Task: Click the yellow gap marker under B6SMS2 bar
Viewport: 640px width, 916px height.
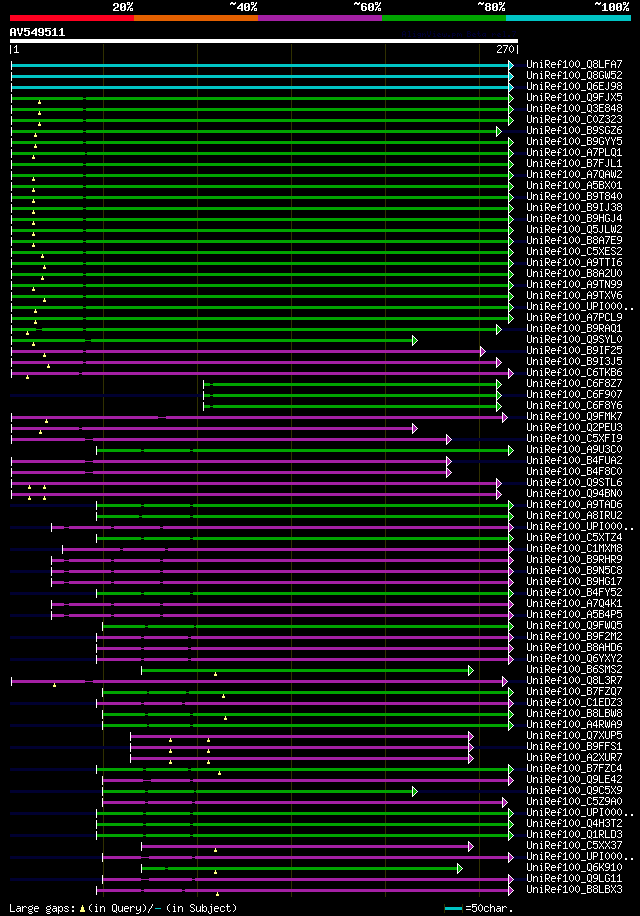Action: 215,674
